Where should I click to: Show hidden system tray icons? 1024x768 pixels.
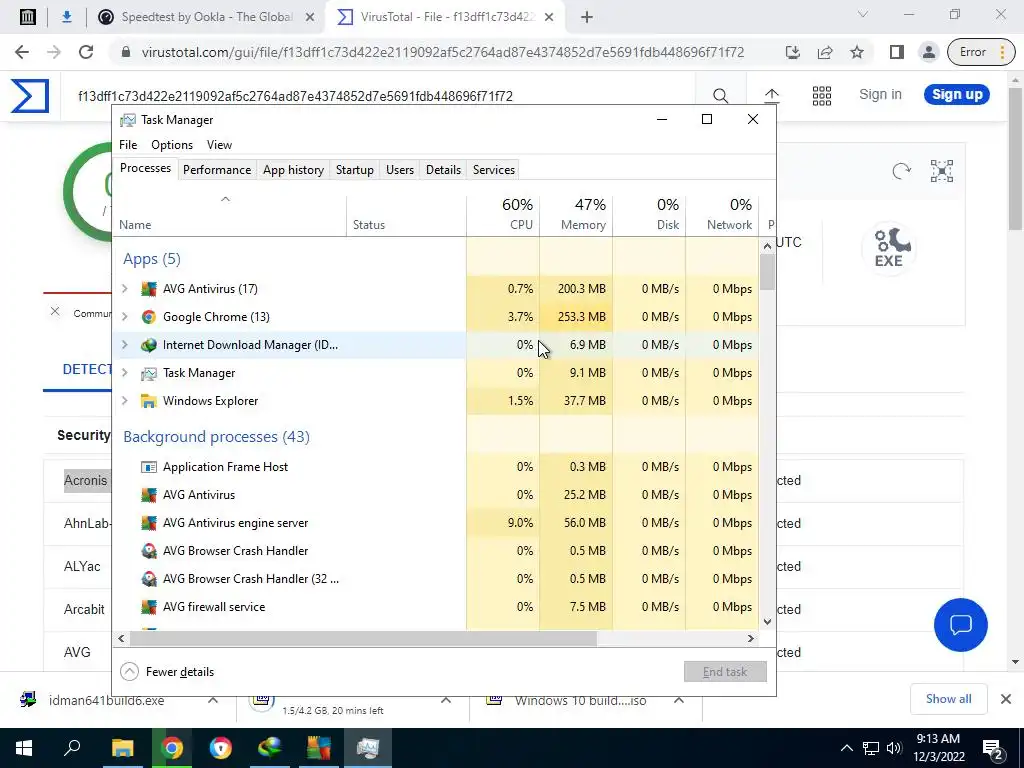pos(846,748)
